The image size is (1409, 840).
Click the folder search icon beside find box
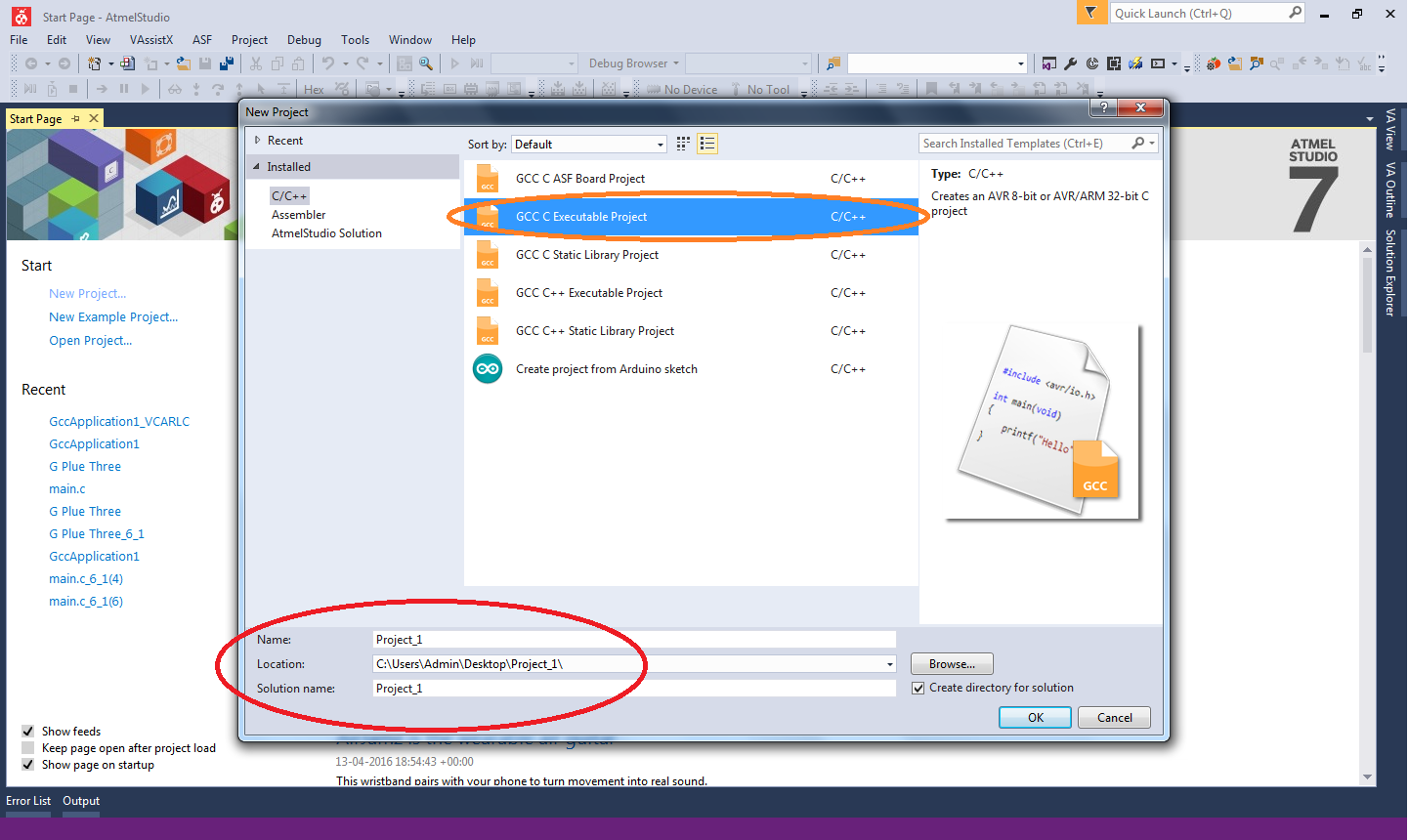[x=833, y=63]
